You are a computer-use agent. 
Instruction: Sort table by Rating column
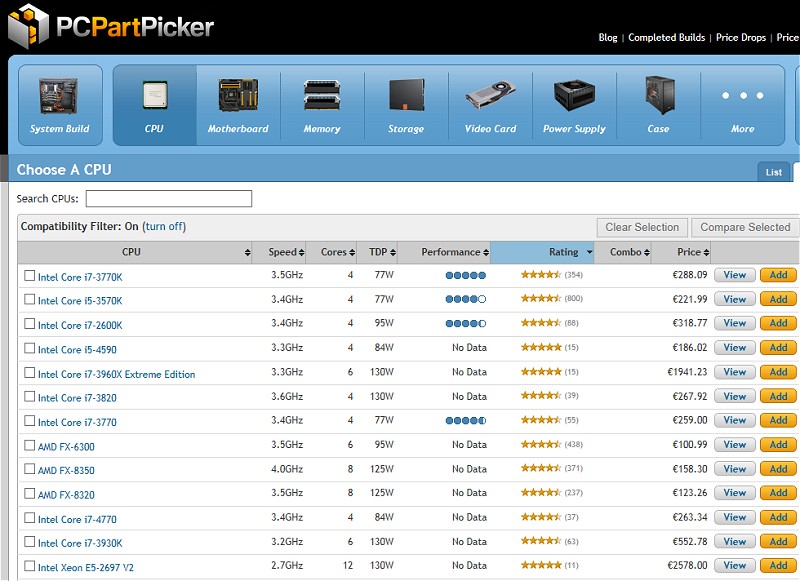pos(542,252)
